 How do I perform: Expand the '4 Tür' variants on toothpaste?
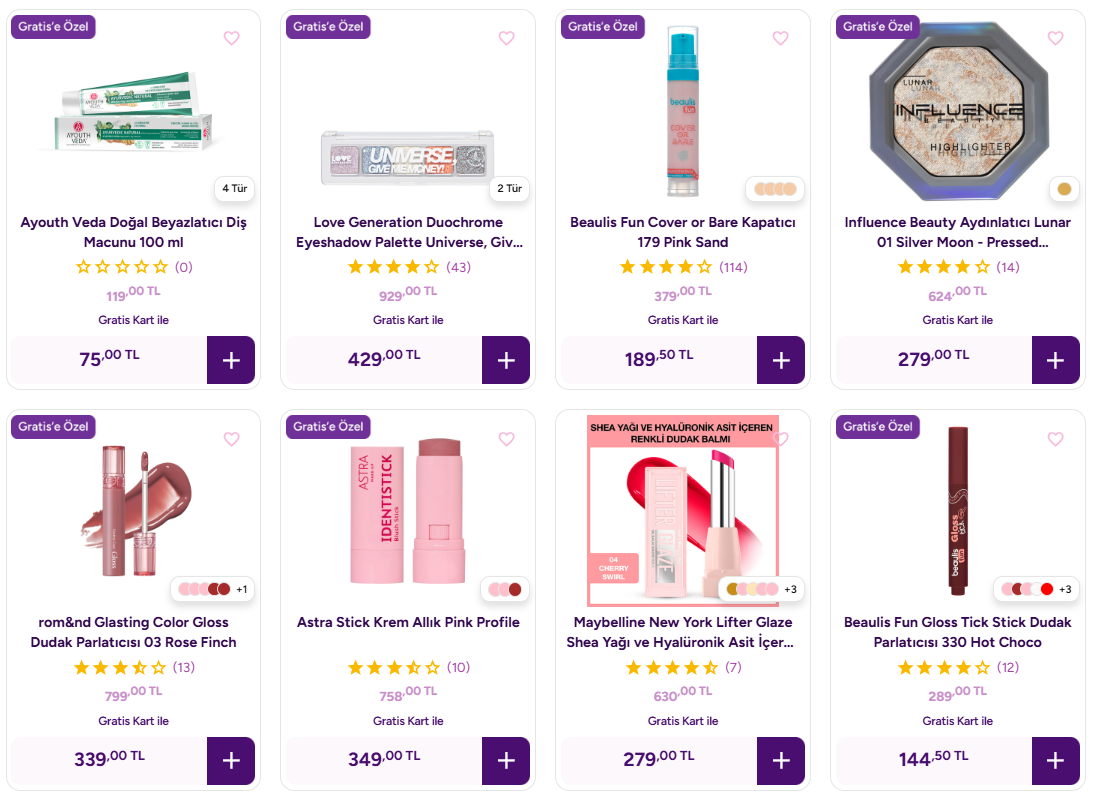(x=233, y=188)
